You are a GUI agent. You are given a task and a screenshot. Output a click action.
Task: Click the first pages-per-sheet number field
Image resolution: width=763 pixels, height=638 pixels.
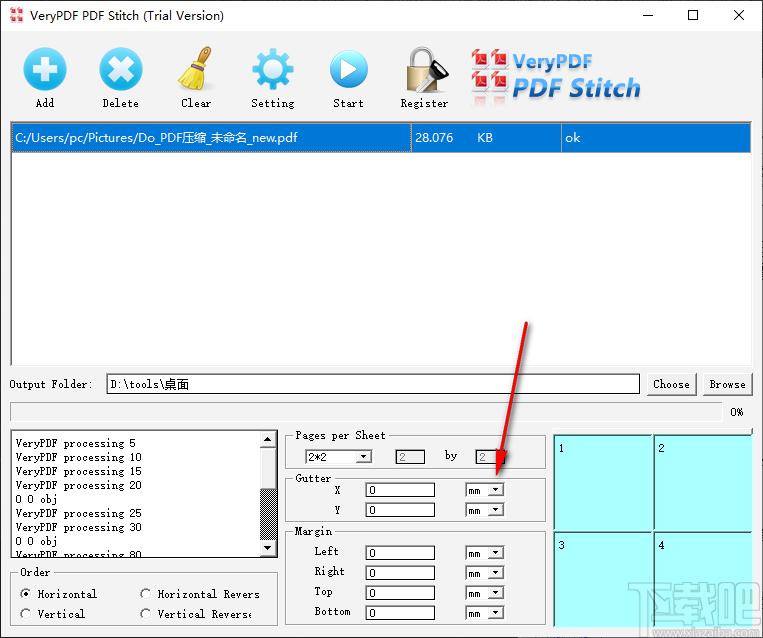click(410, 456)
